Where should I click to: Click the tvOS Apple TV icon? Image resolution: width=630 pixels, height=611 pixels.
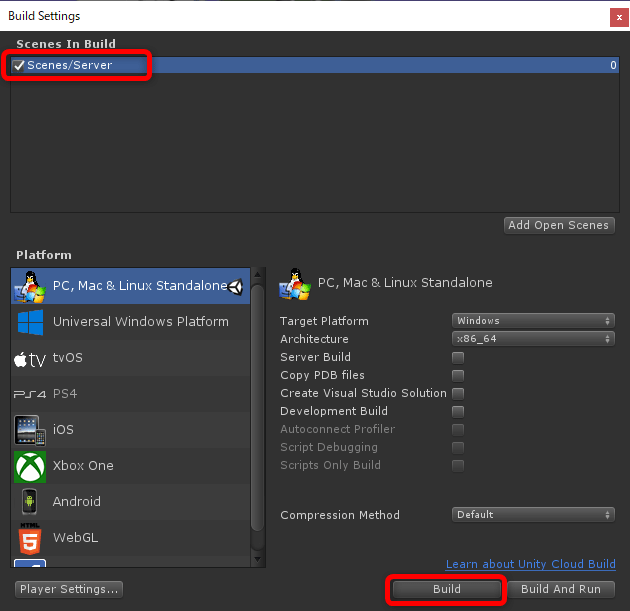(x=30, y=359)
